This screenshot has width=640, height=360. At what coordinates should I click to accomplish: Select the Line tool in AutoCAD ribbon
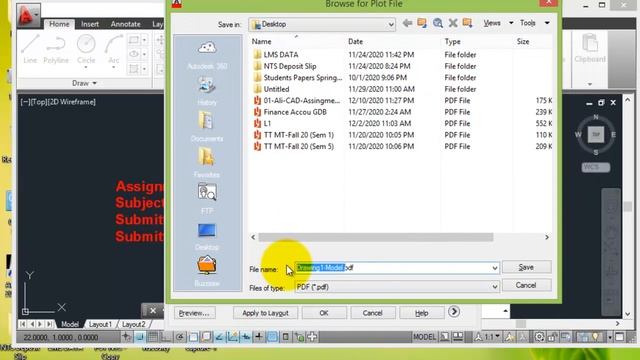[30, 49]
